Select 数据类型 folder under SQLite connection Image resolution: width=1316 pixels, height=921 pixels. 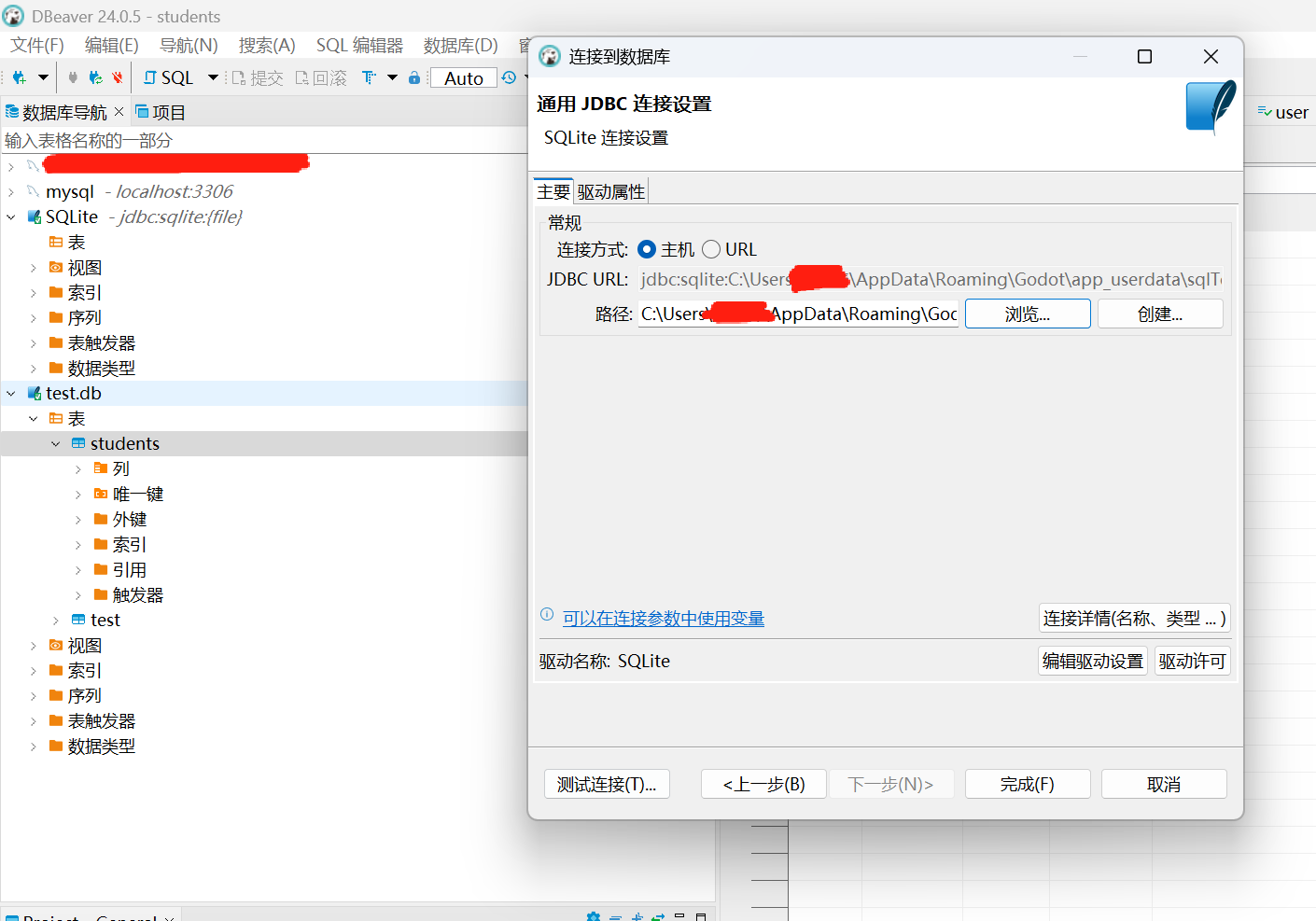[x=101, y=368]
